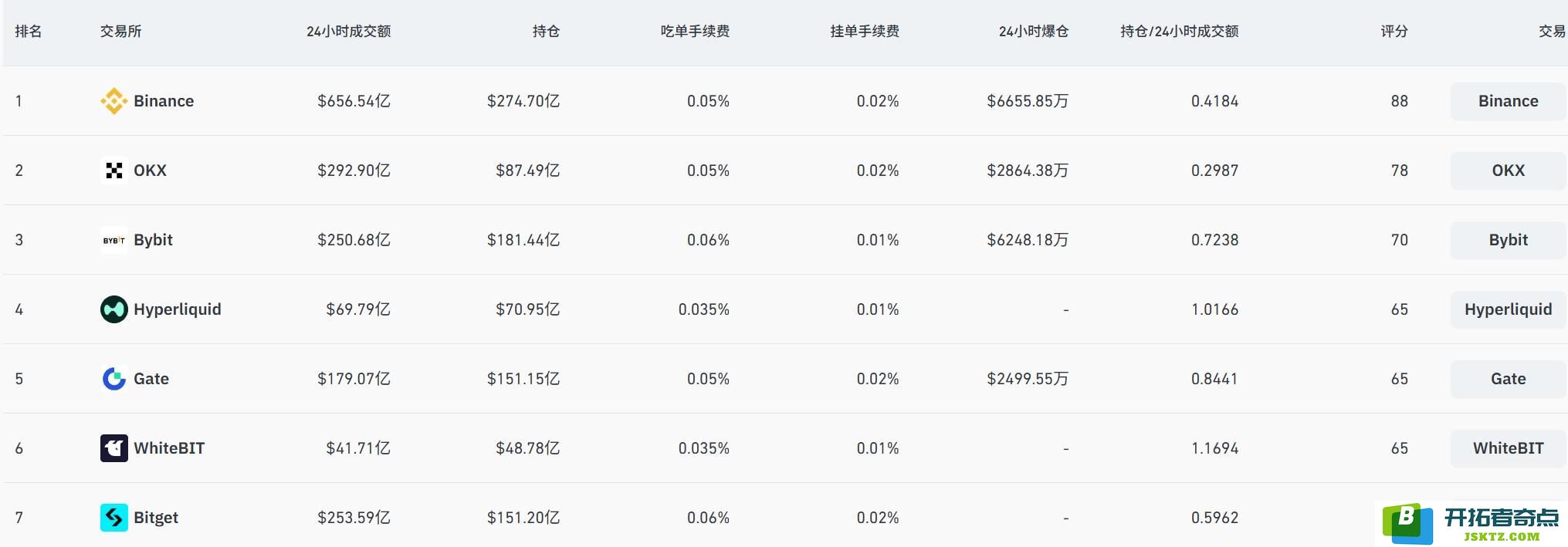Click Binance open interest $274.70亿
This screenshot has width=1568, height=547.
coord(523,101)
